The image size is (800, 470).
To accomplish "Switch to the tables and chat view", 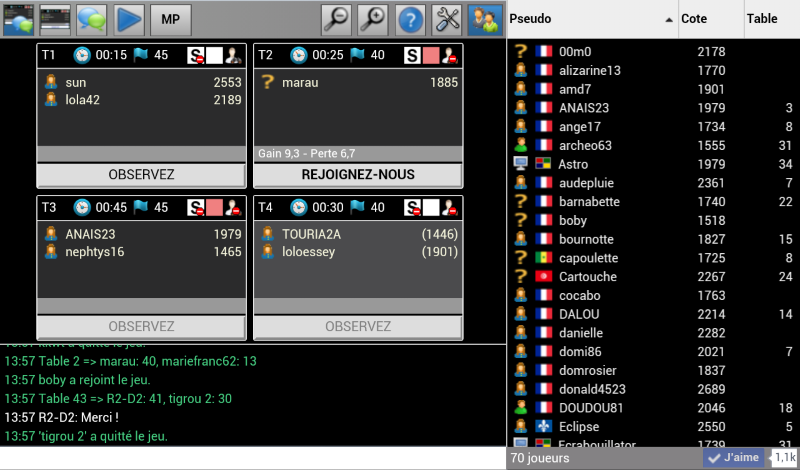I will click(x=18, y=19).
